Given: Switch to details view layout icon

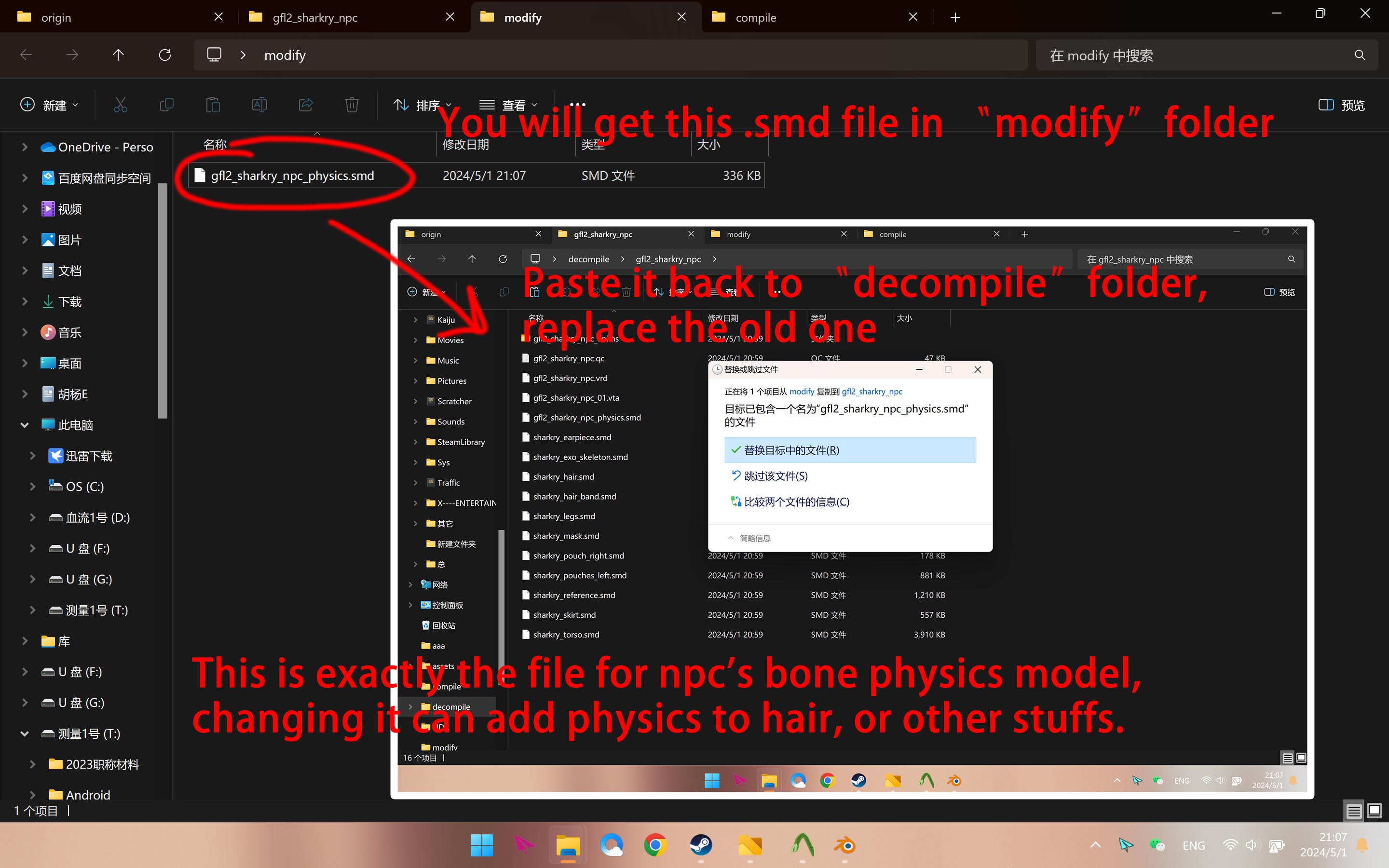Looking at the screenshot, I should point(1353,811).
